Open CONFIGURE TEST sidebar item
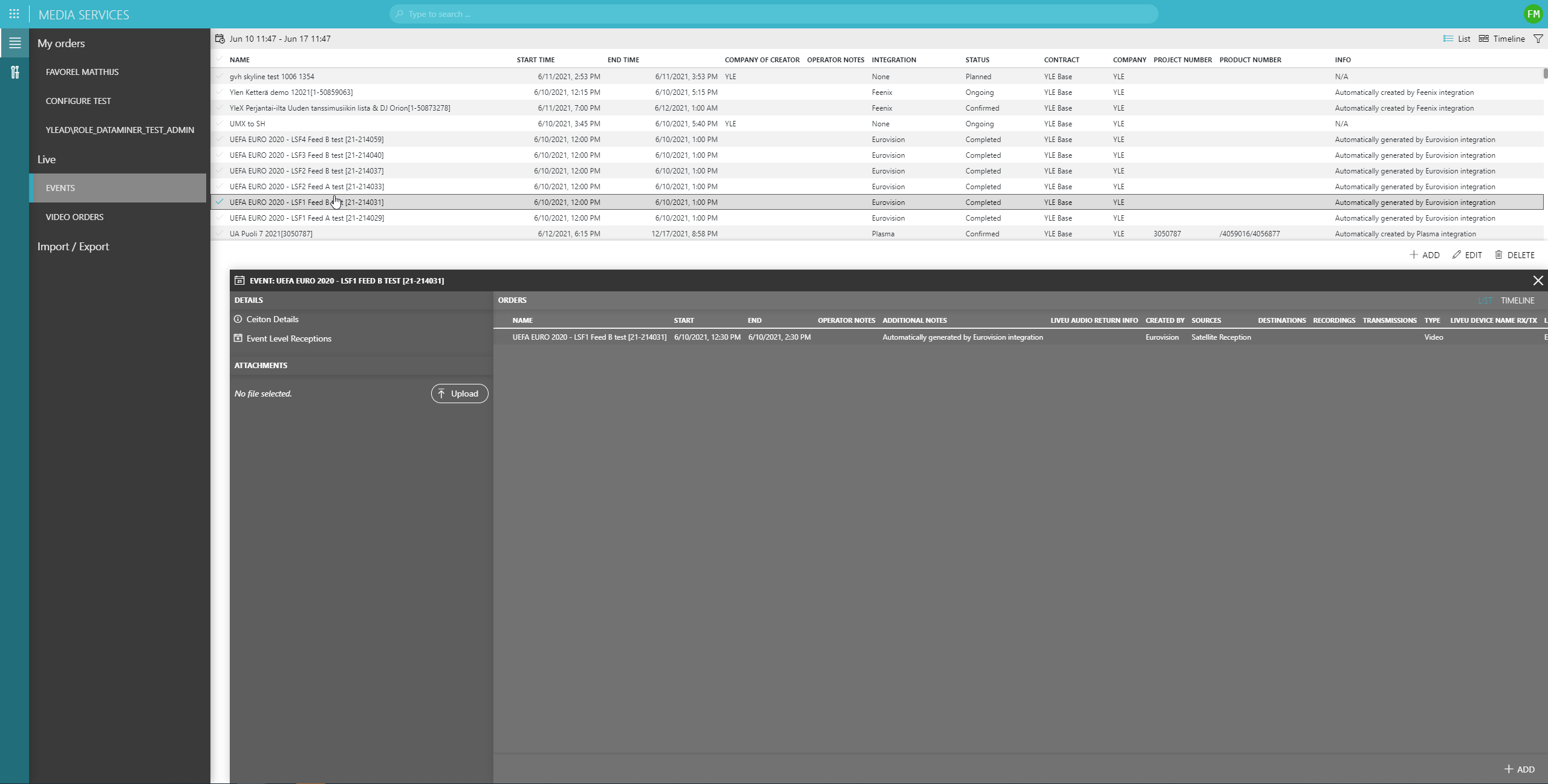The image size is (1548, 784). pyautogui.click(x=79, y=101)
